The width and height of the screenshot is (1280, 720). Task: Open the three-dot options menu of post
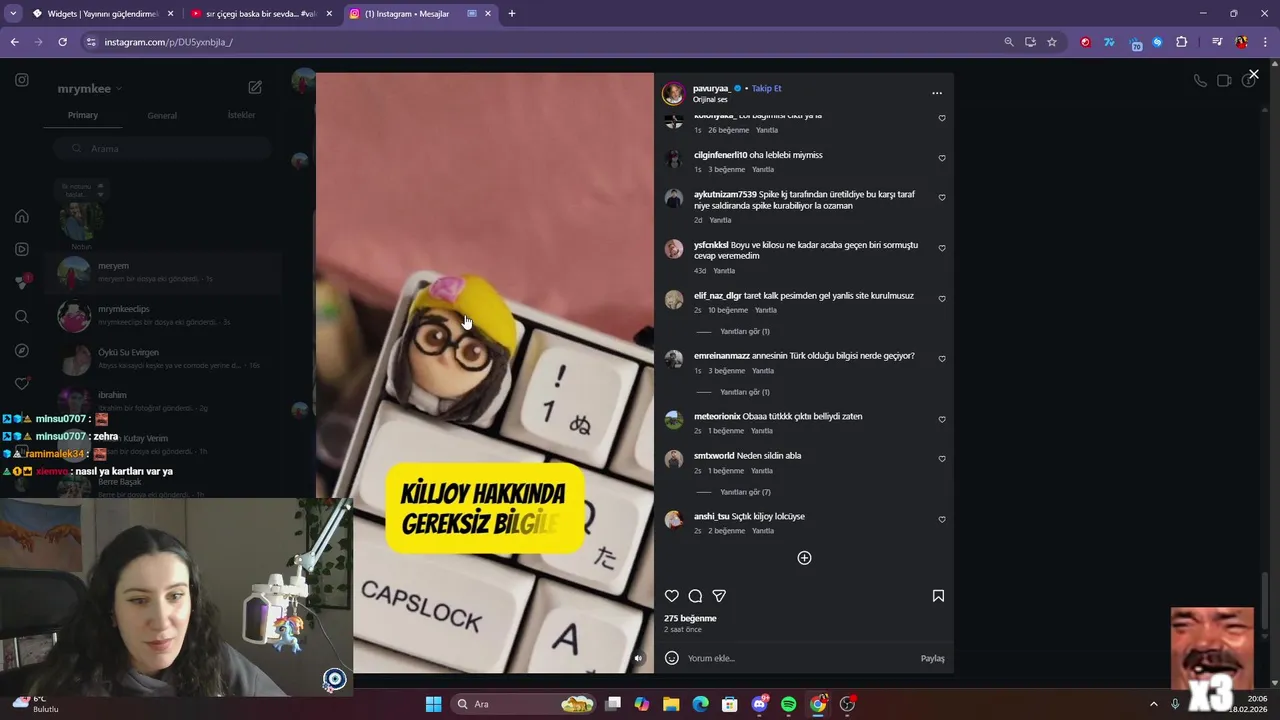937,93
